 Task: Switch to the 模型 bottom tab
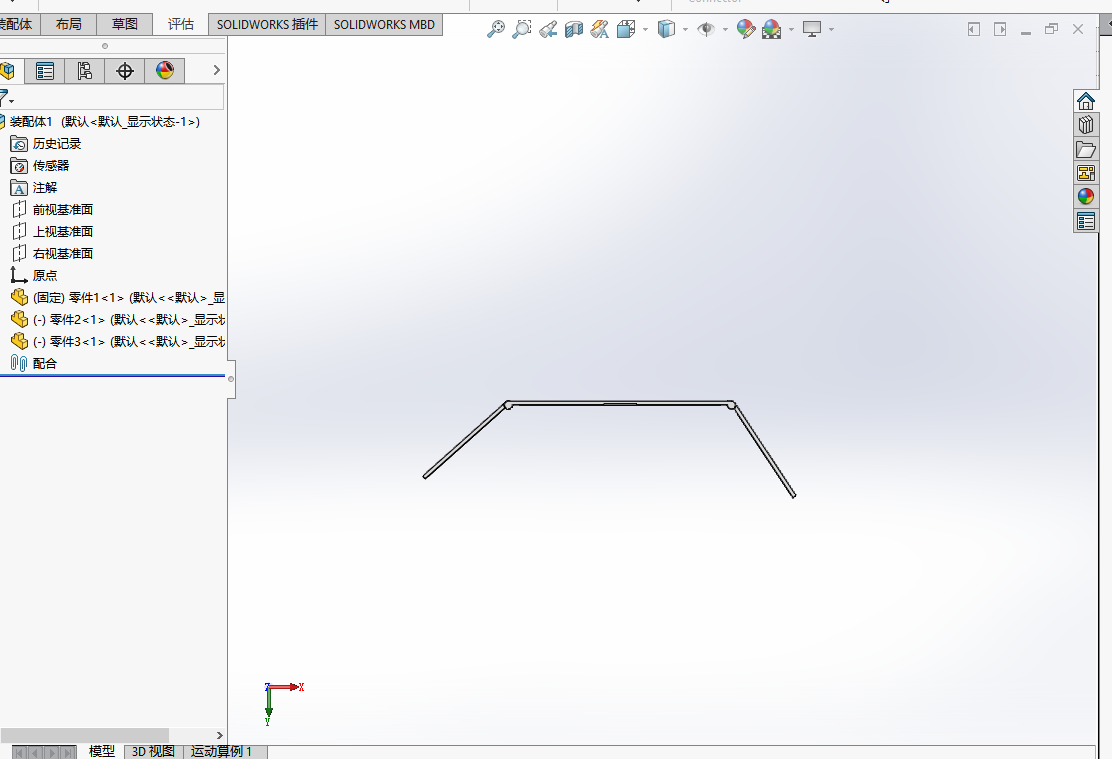tap(101, 751)
